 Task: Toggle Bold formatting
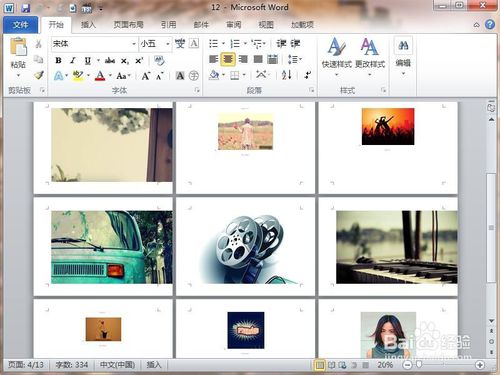pos(58,60)
